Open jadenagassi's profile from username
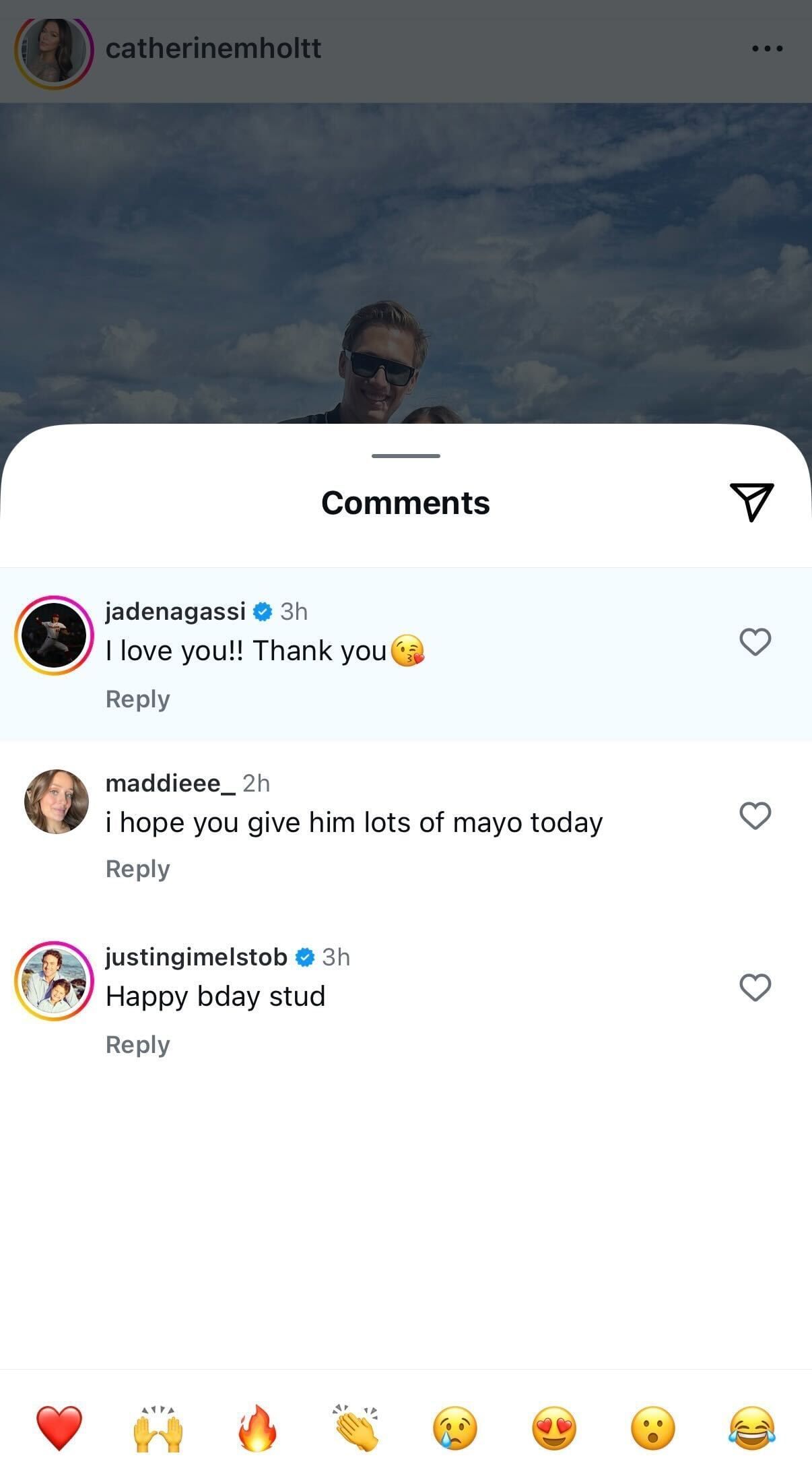 tap(175, 611)
